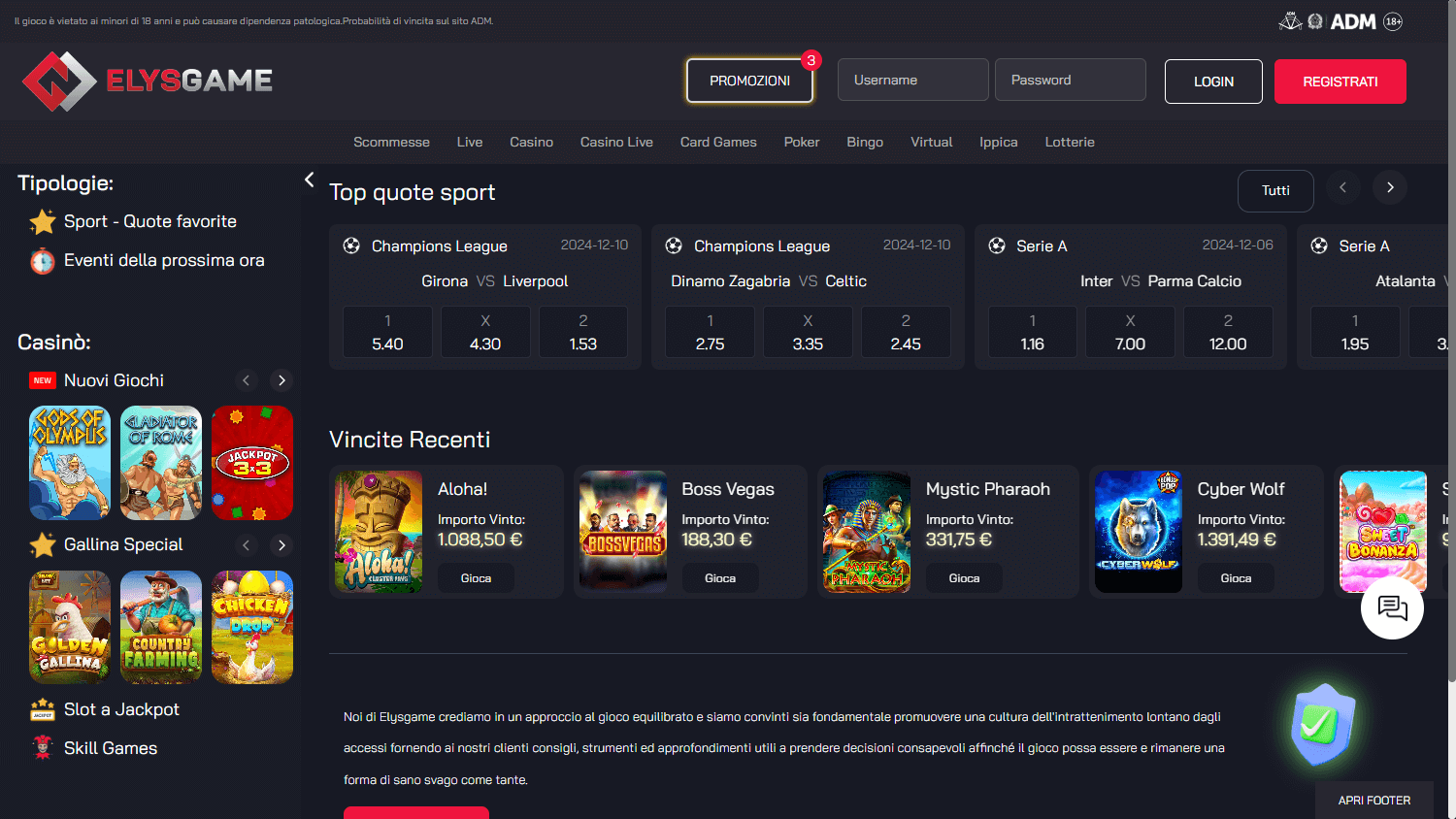Click the Boss Vegas game image
The image size is (1456, 819).
pyautogui.click(x=623, y=532)
